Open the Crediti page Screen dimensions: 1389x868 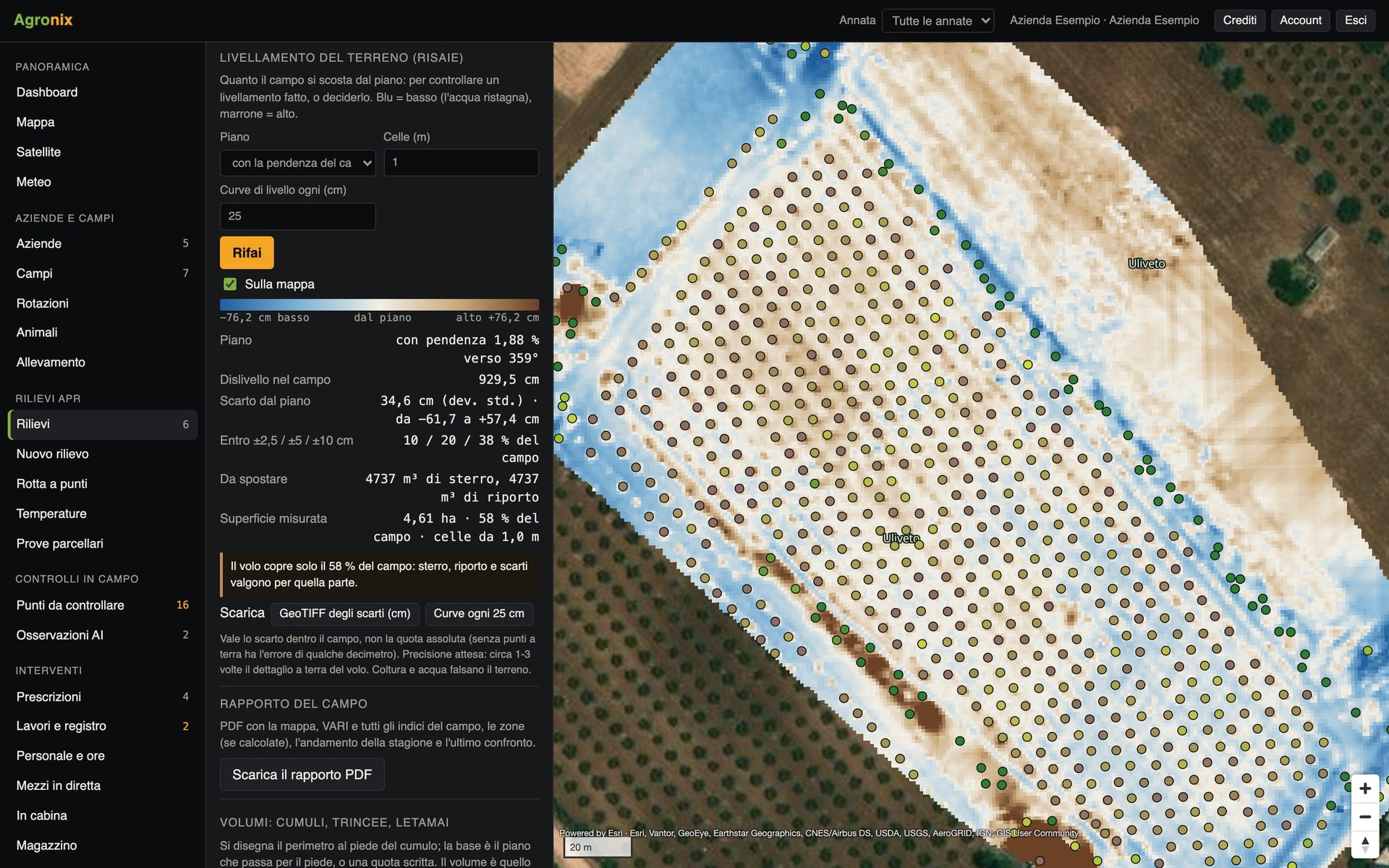tap(1239, 20)
